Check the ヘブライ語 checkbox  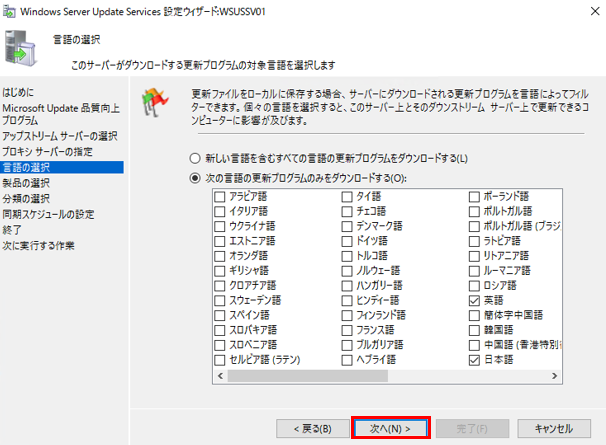point(347,360)
